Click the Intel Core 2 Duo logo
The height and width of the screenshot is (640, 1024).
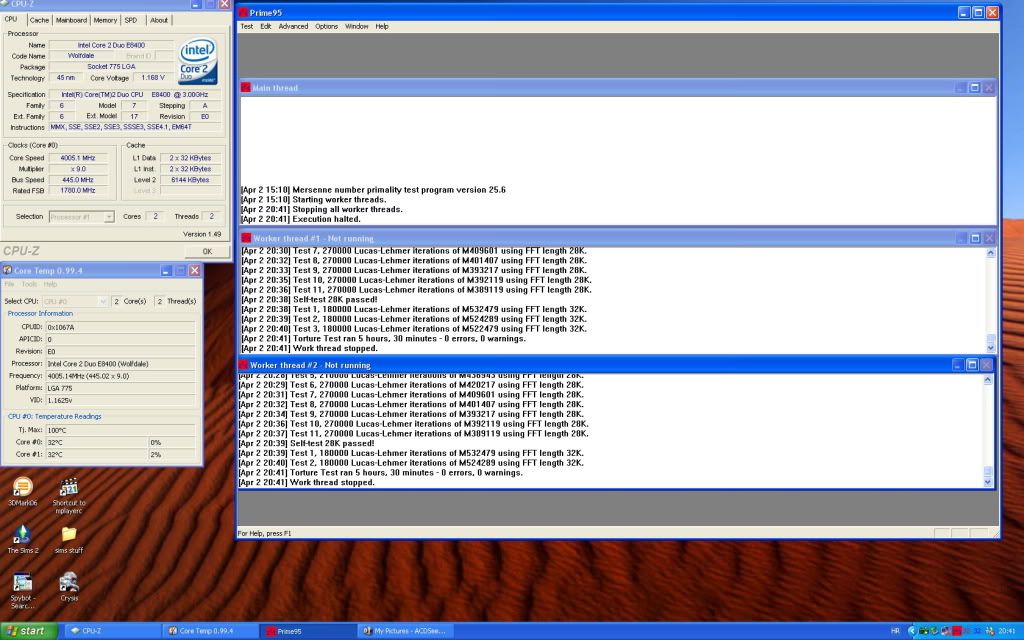tap(197, 62)
